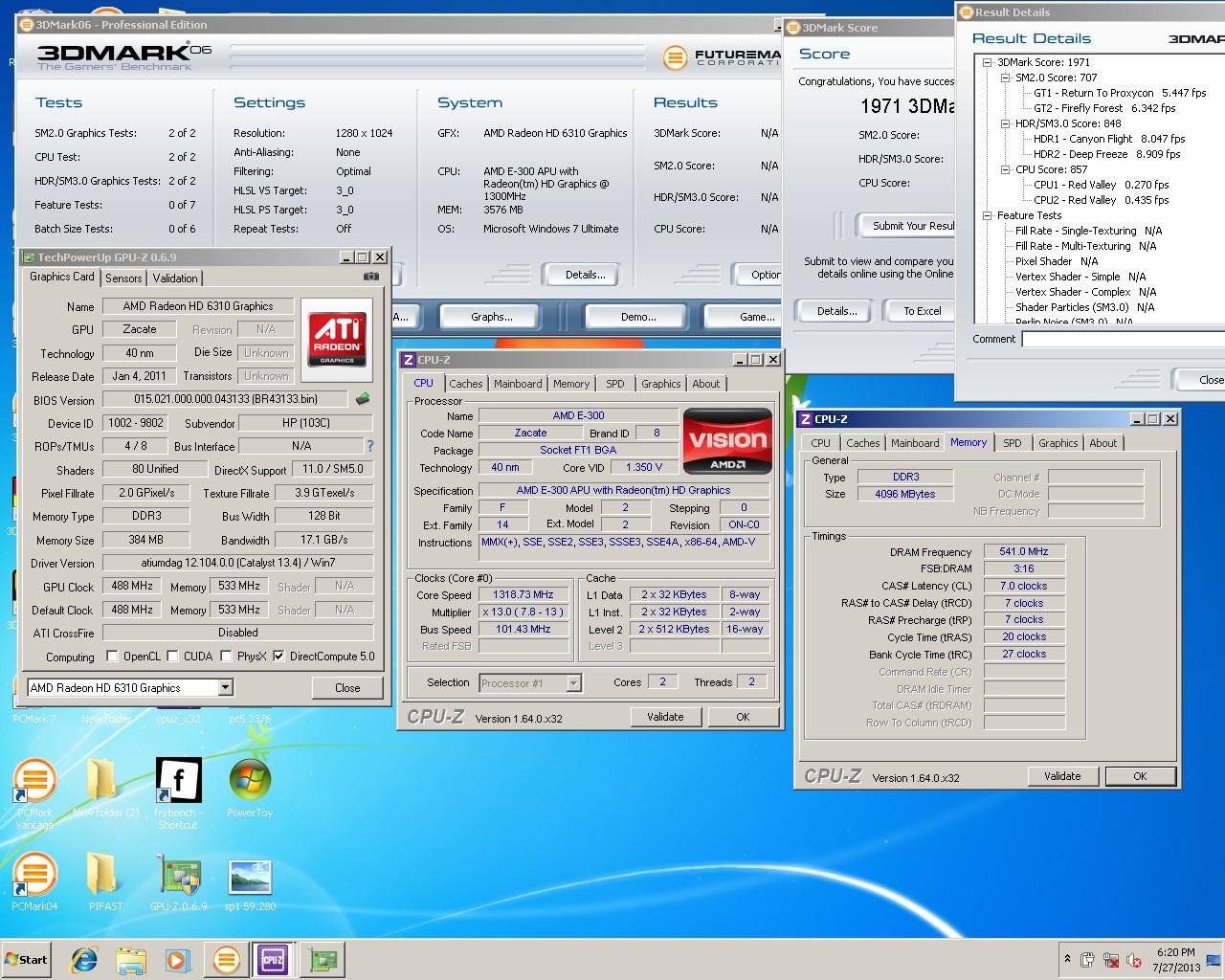1225x980 pixels.
Task: Collapse the SM2.0 Score: 707 node
Action: point(1005,78)
